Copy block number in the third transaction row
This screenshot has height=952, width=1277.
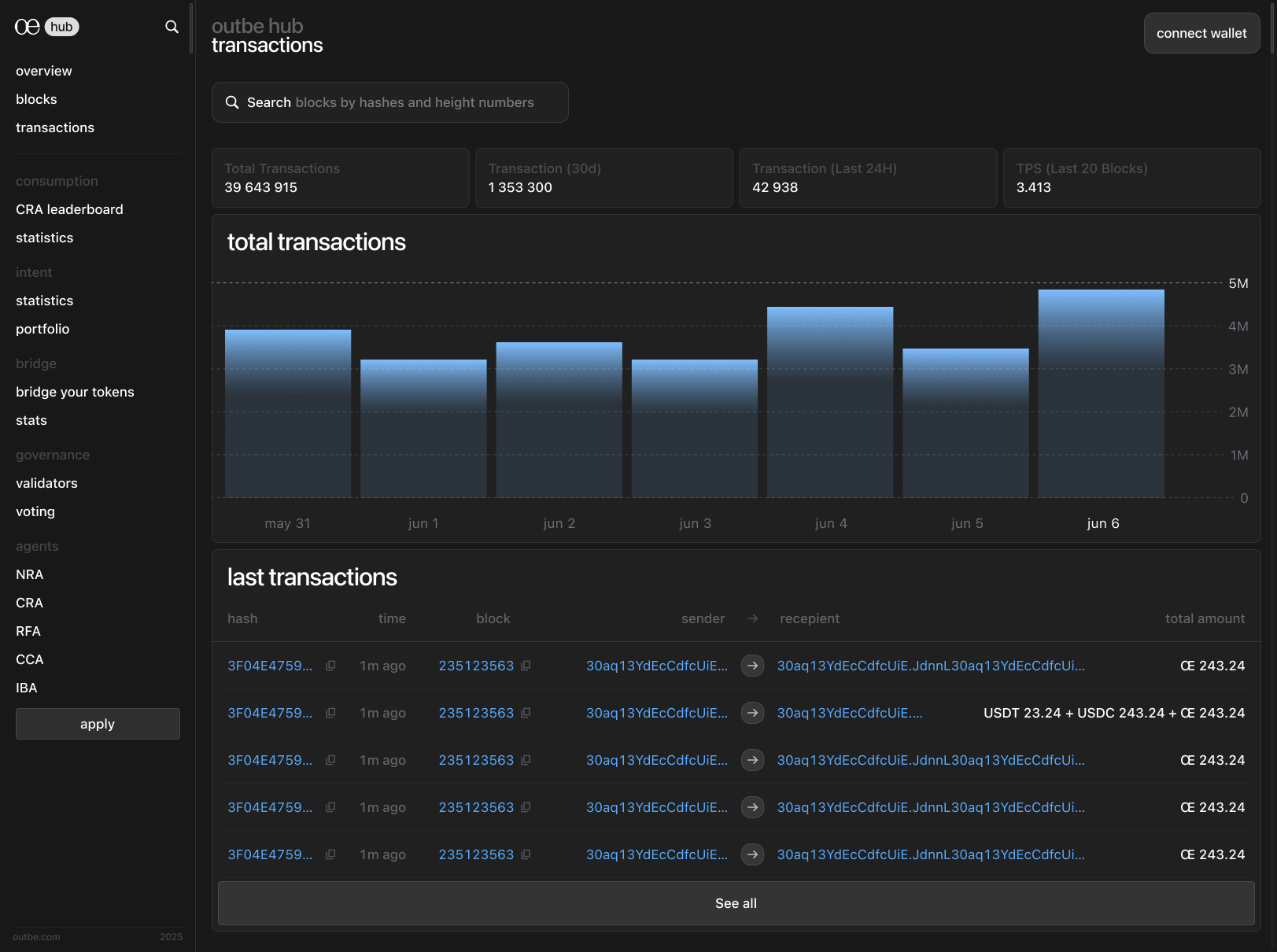click(526, 760)
